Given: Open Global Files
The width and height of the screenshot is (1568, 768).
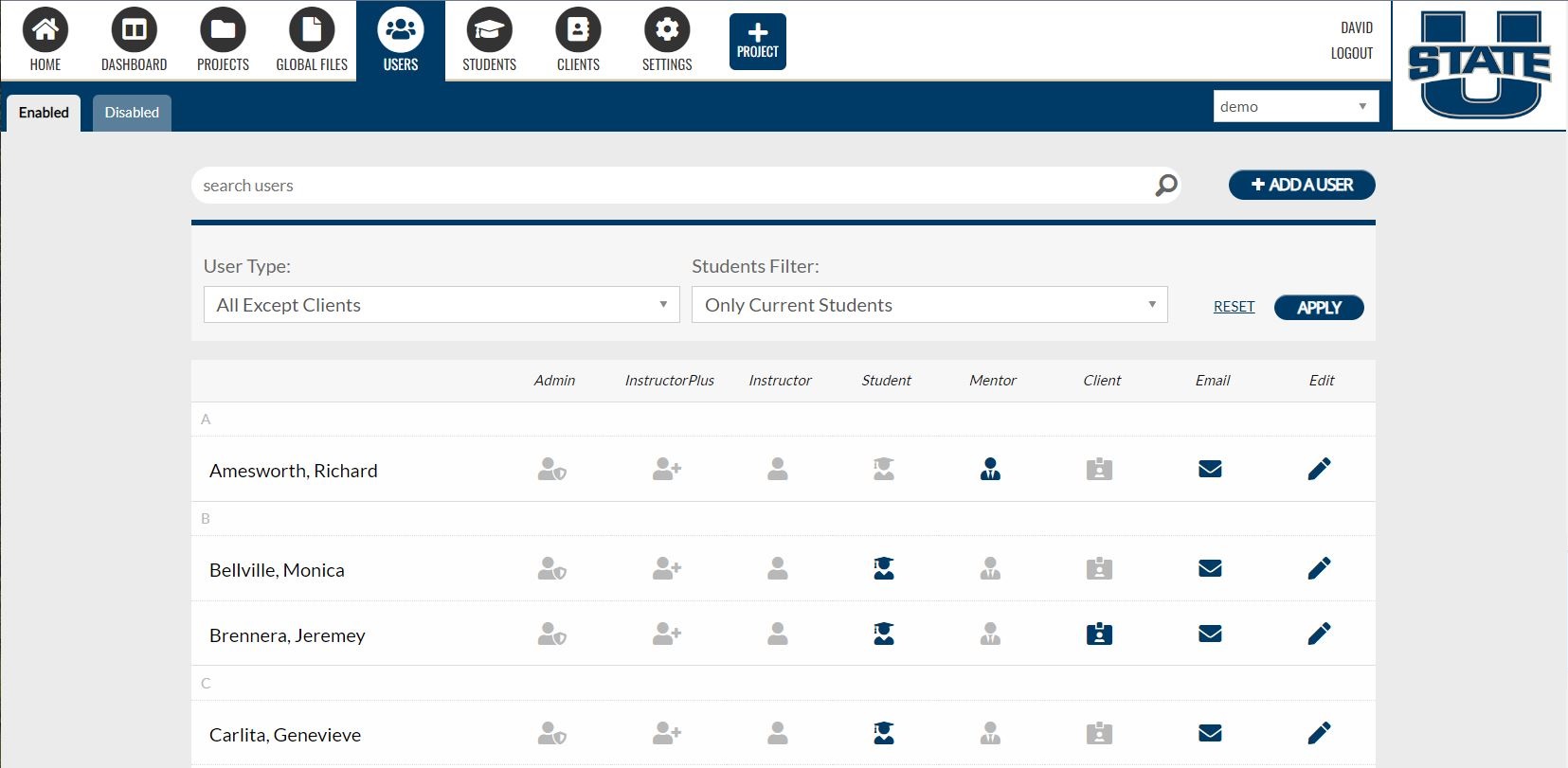Looking at the screenshot, I should (x=312, y=41).
